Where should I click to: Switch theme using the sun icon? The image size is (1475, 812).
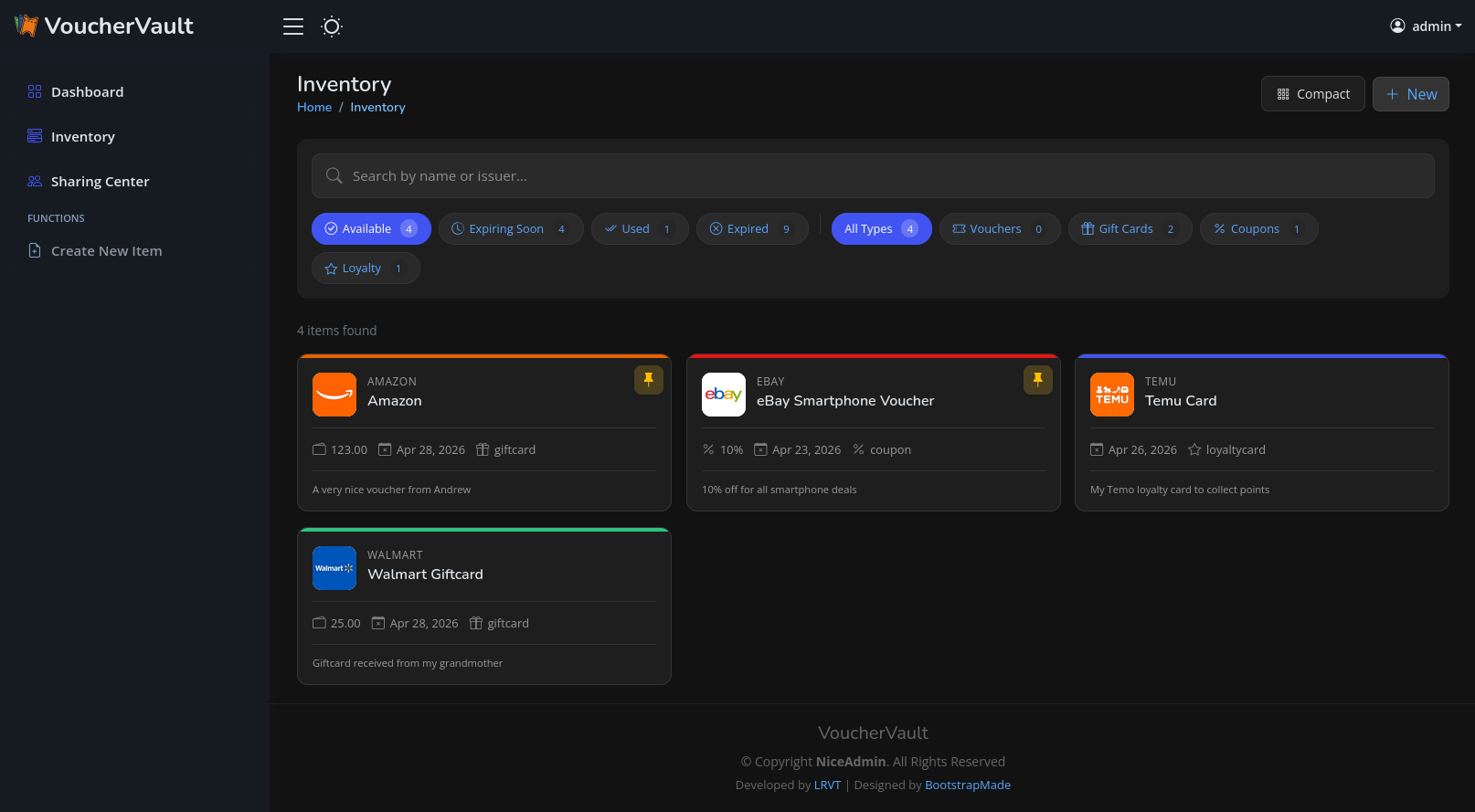[332, 26]
